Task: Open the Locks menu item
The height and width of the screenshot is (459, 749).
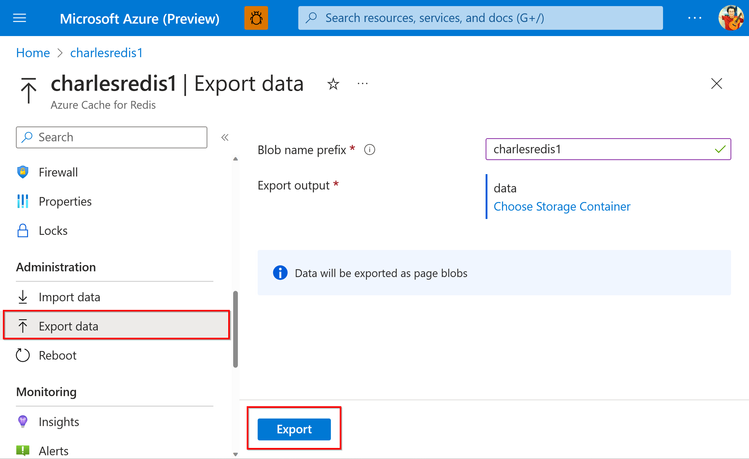Action: coord(53,230)
